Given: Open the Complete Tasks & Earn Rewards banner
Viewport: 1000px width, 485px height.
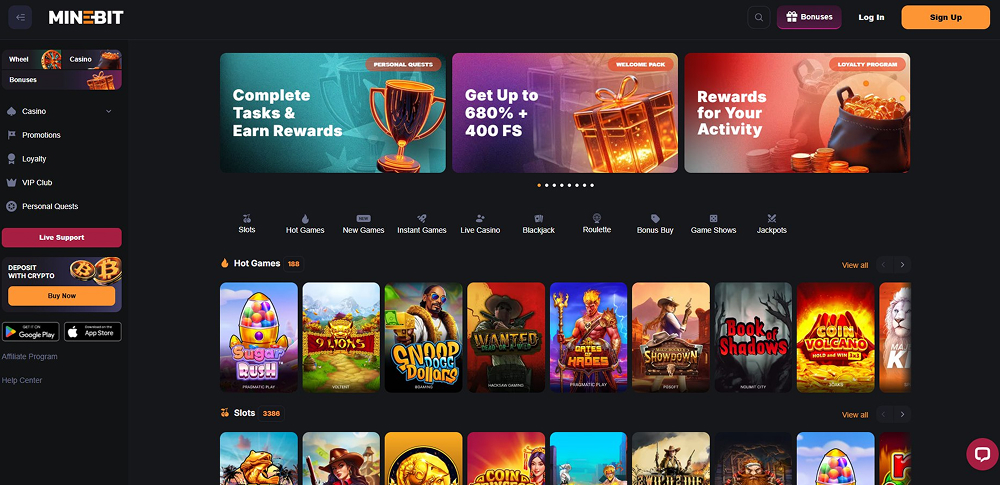Looking at the screenshot, I should click(x=333, y=113).
